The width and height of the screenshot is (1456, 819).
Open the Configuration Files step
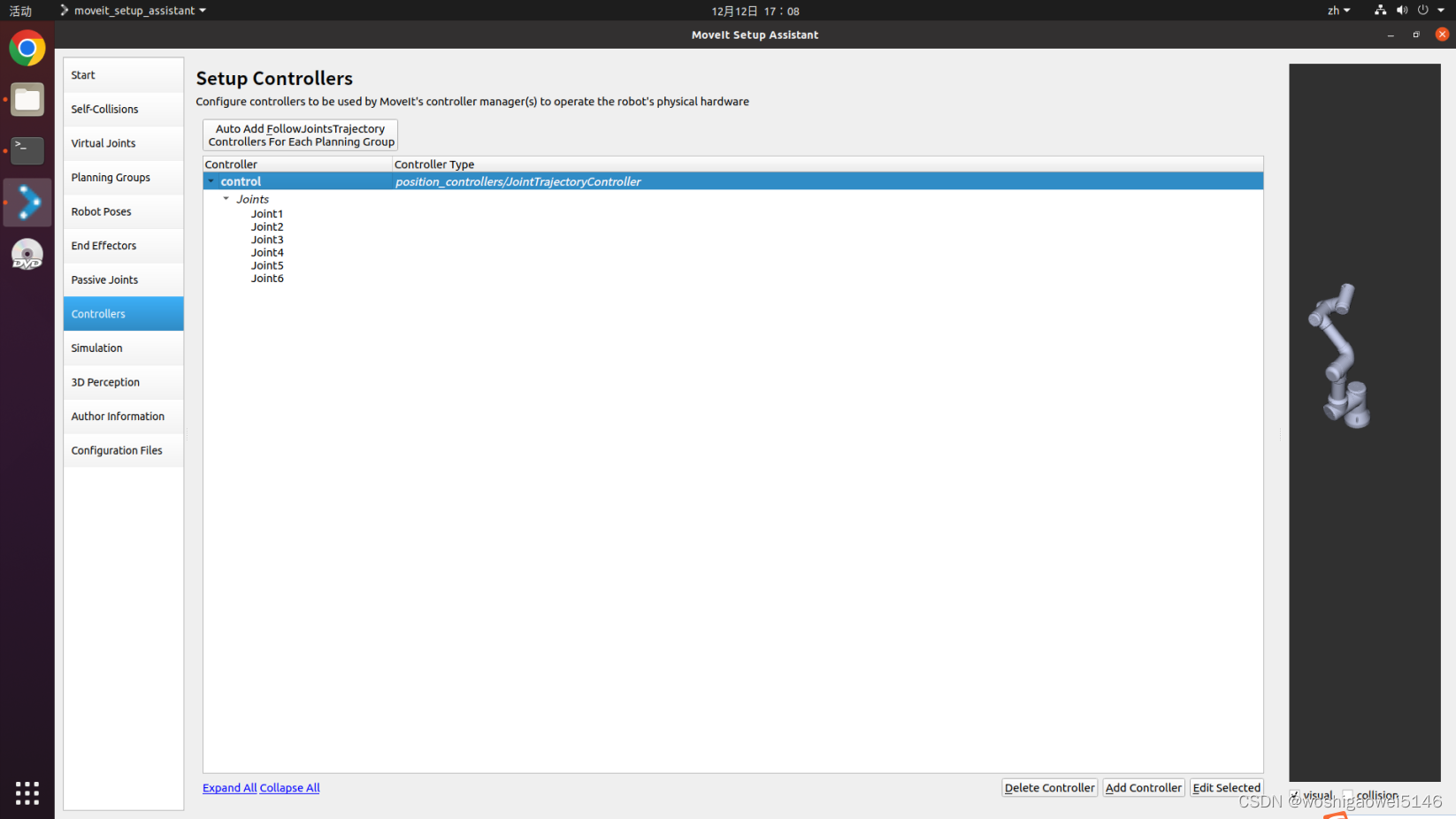click(x=124, y=450)
